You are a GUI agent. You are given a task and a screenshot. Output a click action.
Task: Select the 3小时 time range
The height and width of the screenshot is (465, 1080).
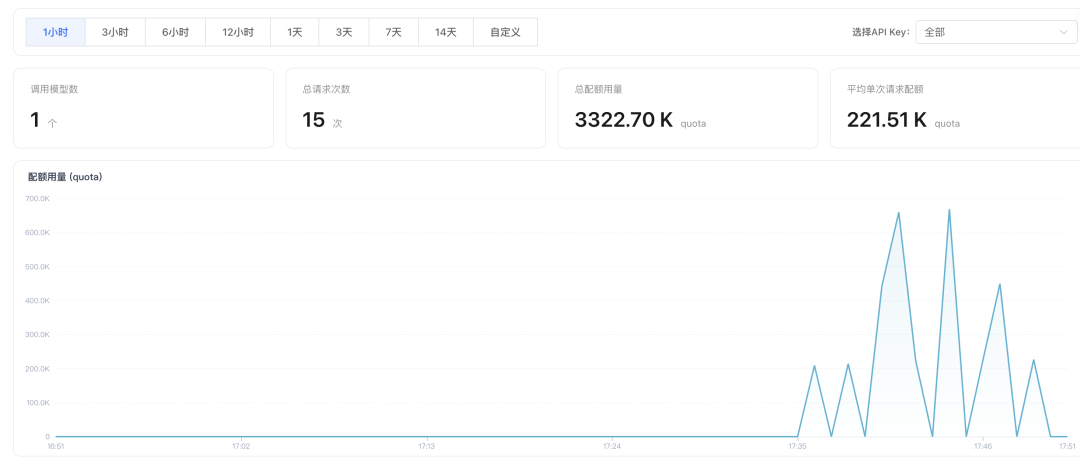115,32
